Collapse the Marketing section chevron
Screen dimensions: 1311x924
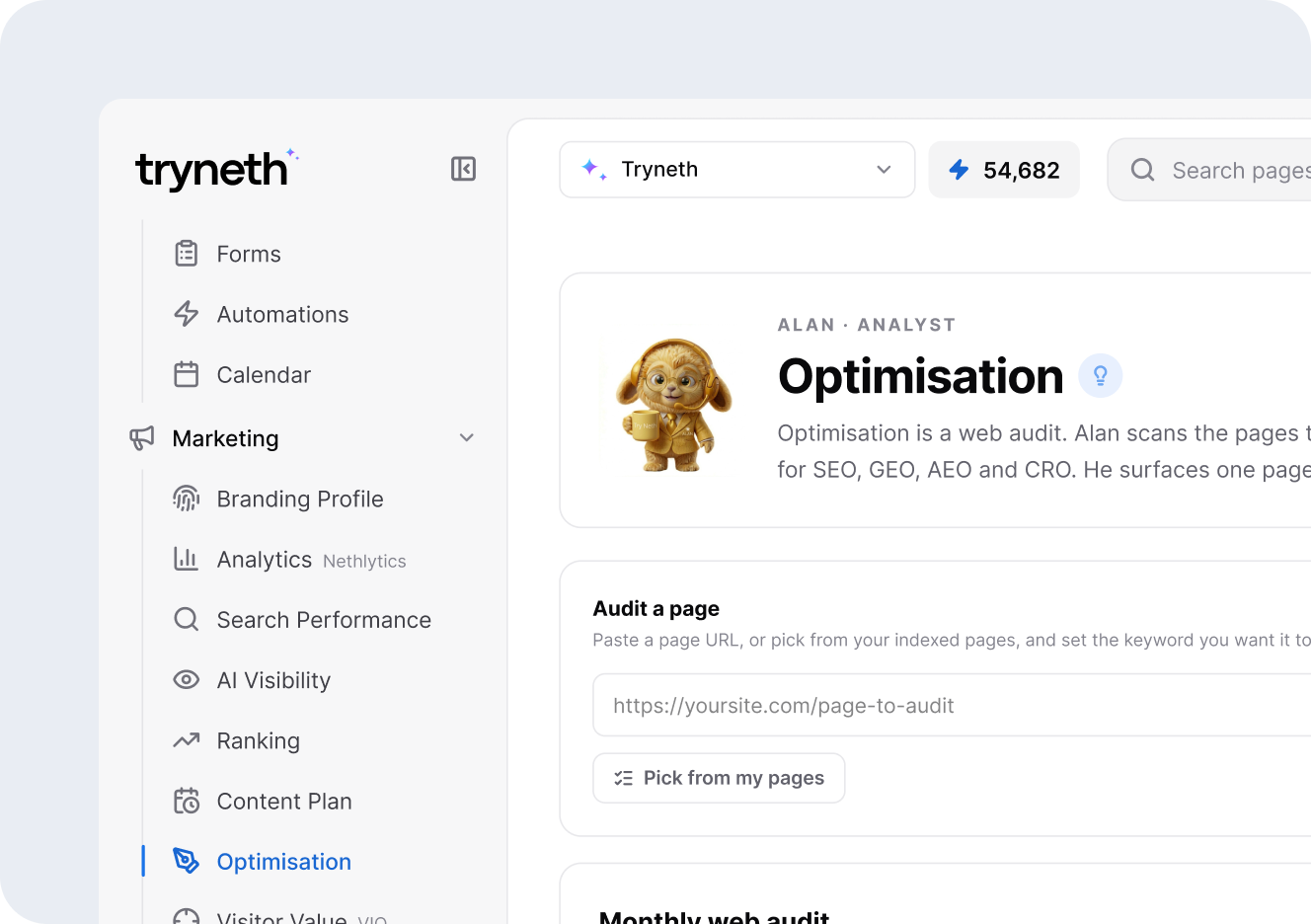(x=467, y=437)
